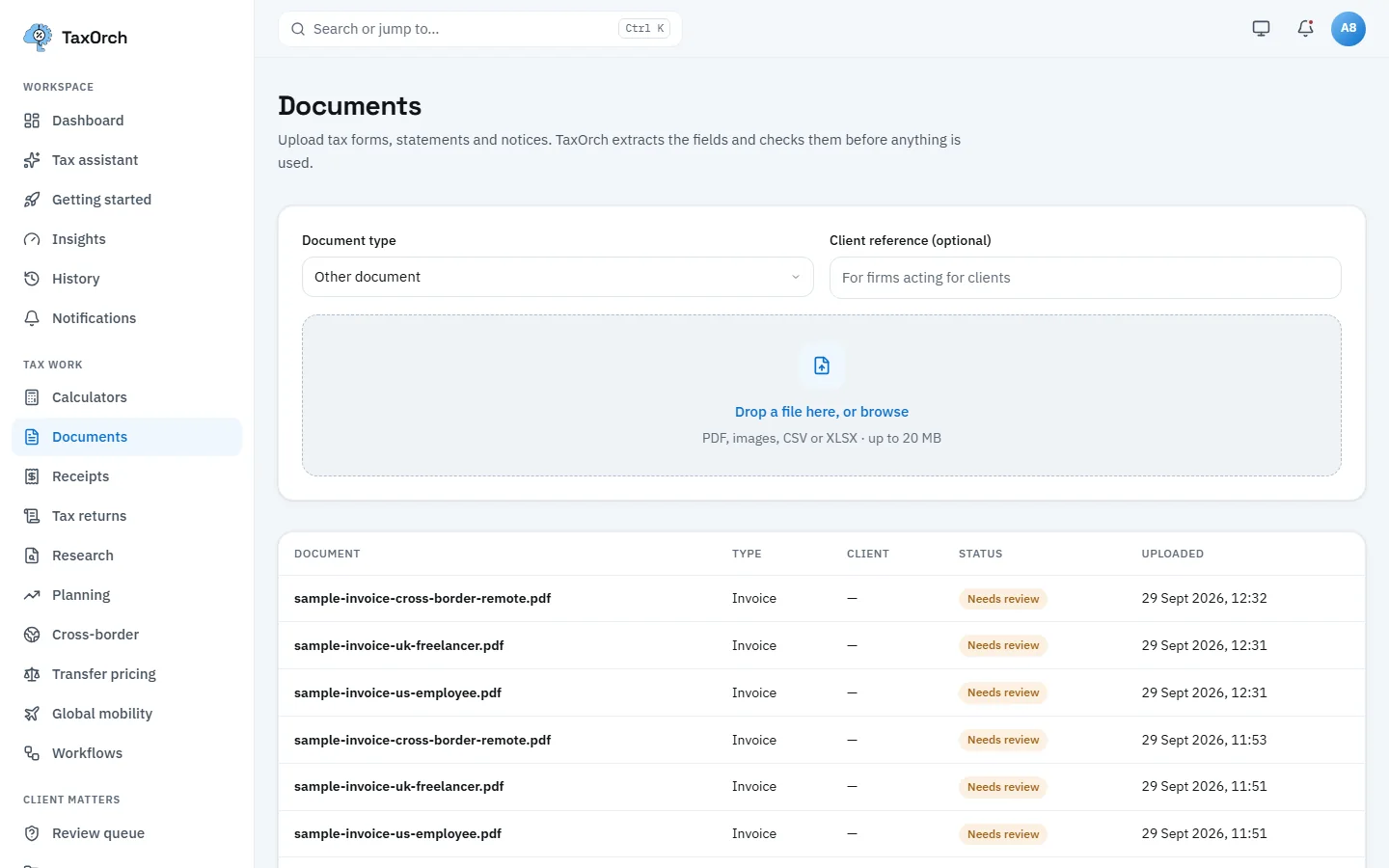Focus the Search or jump to field

[480, 29]
